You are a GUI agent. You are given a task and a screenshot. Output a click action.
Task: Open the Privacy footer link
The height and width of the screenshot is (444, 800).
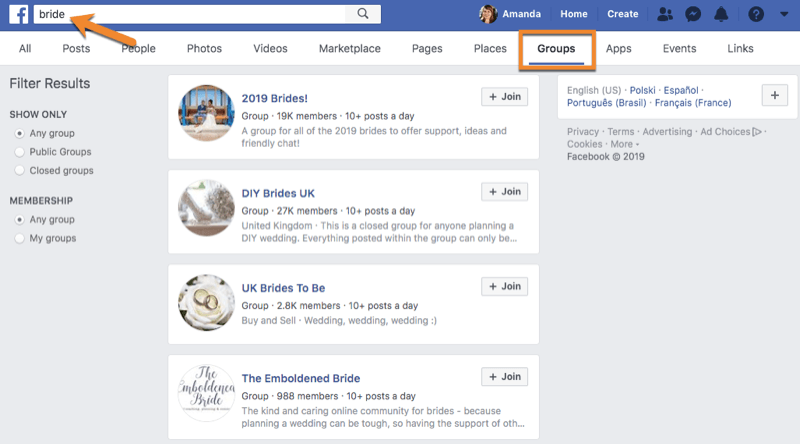583,132
